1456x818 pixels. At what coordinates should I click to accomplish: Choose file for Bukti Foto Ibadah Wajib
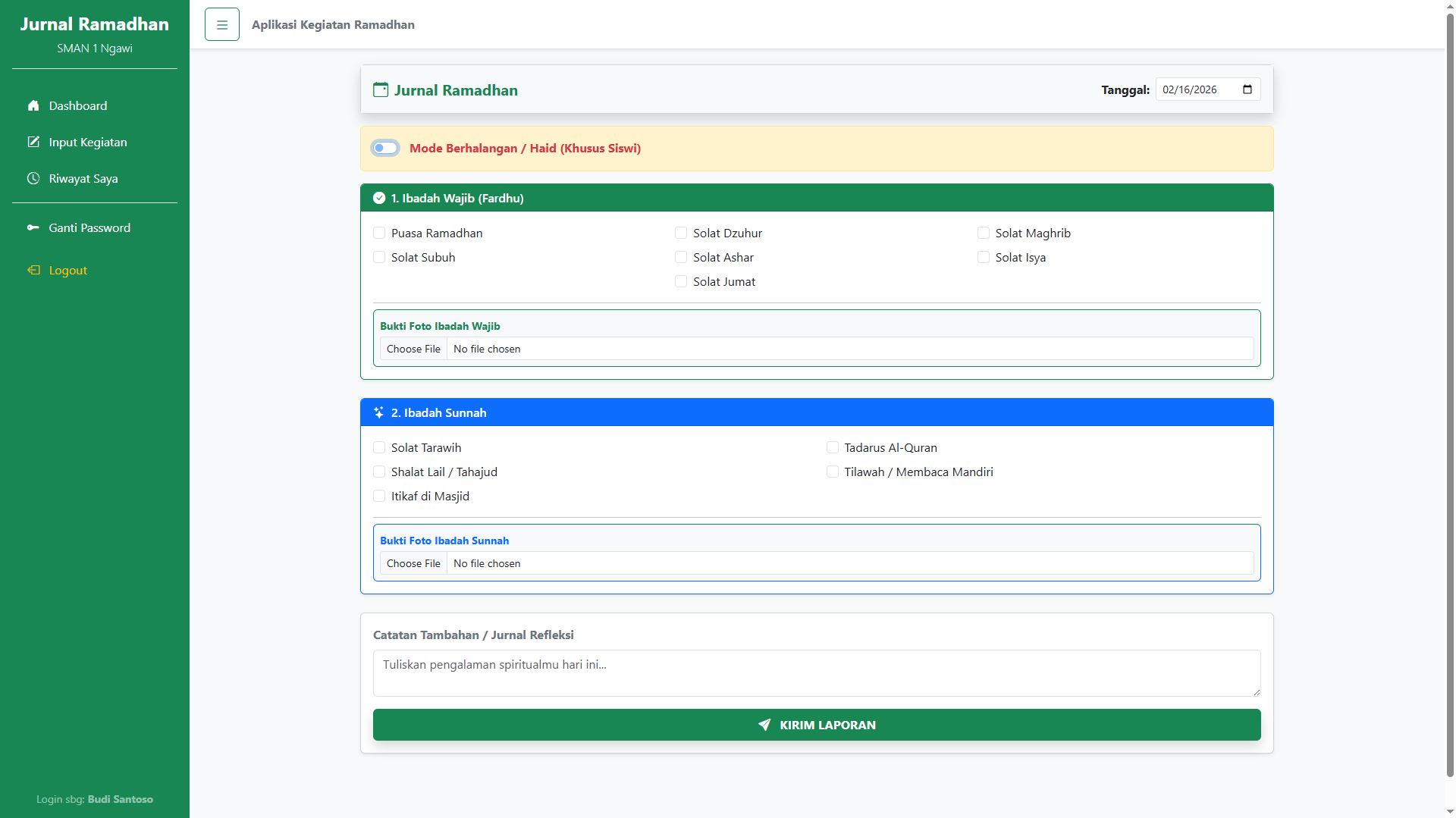413,349
